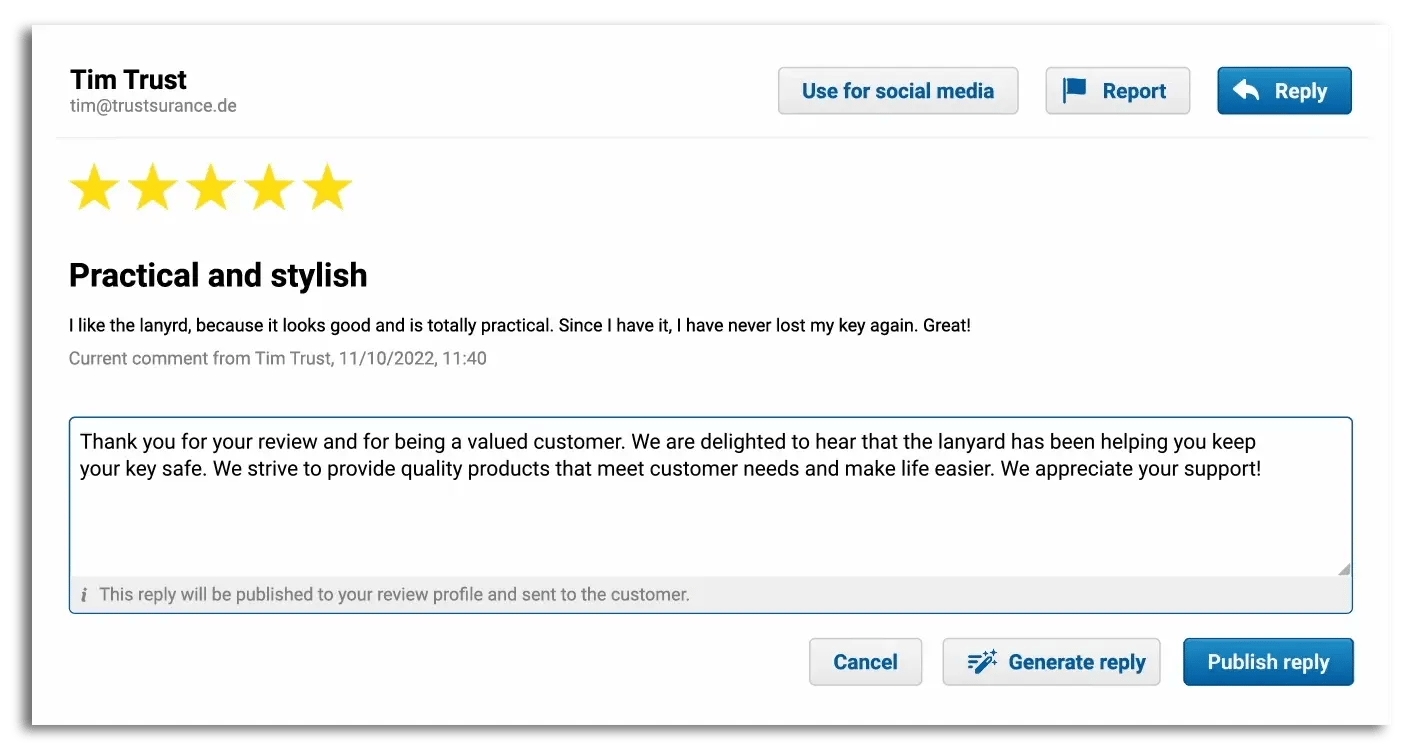1425x750 pixels.
Task: Click the review title Practical and stylish
Action: [218, 275]
